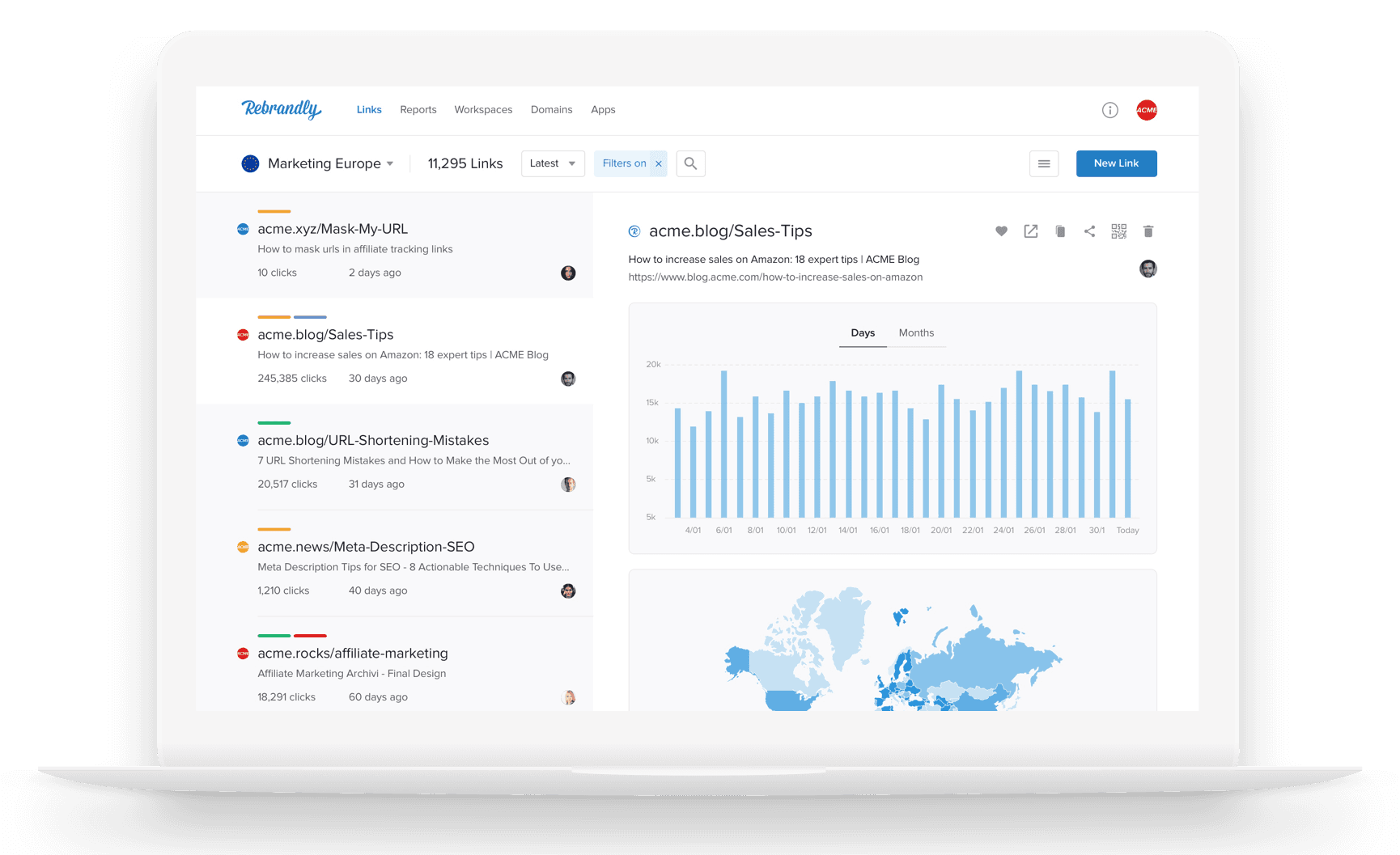Viewport: 1400px width, 855px height.
Task: Click acme.blog/Sales-Tips title in detail panel
Action: pyautogui.click(x=731, y=231)
